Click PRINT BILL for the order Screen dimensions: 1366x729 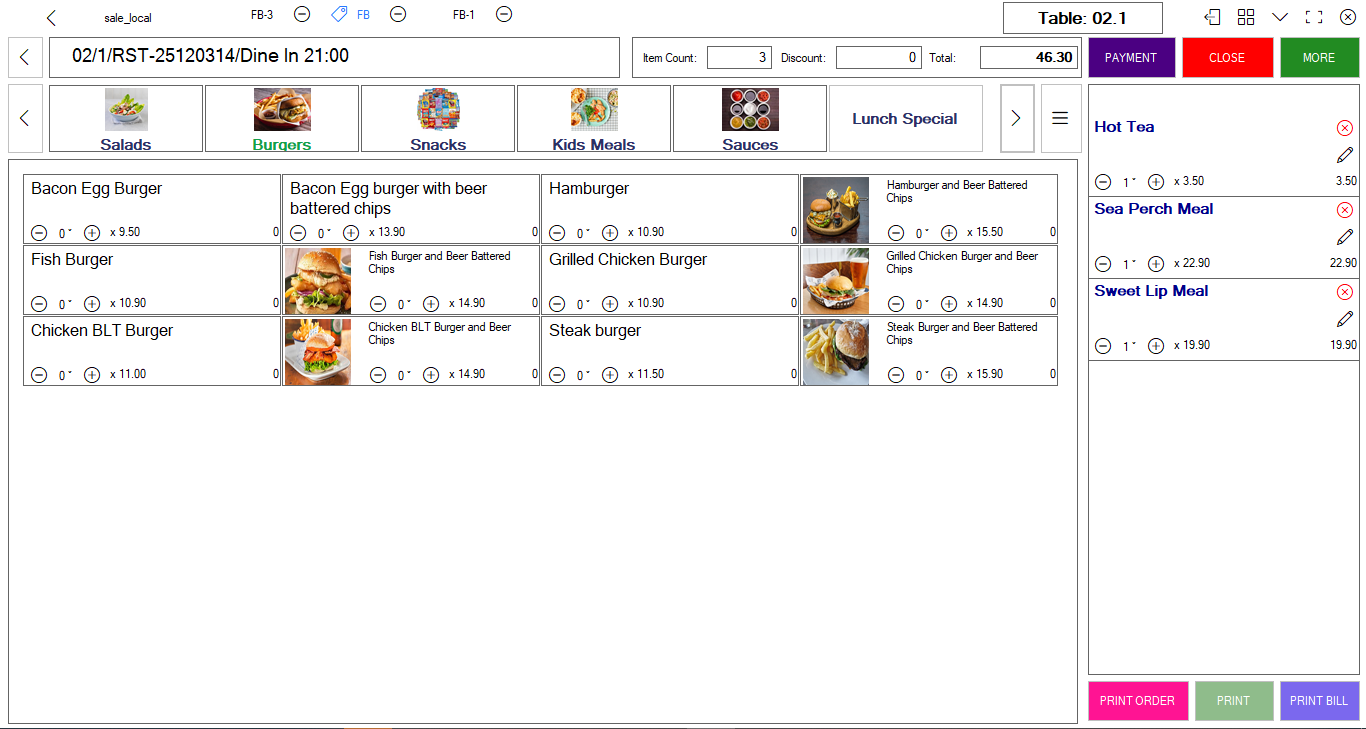pos(1319,700)
